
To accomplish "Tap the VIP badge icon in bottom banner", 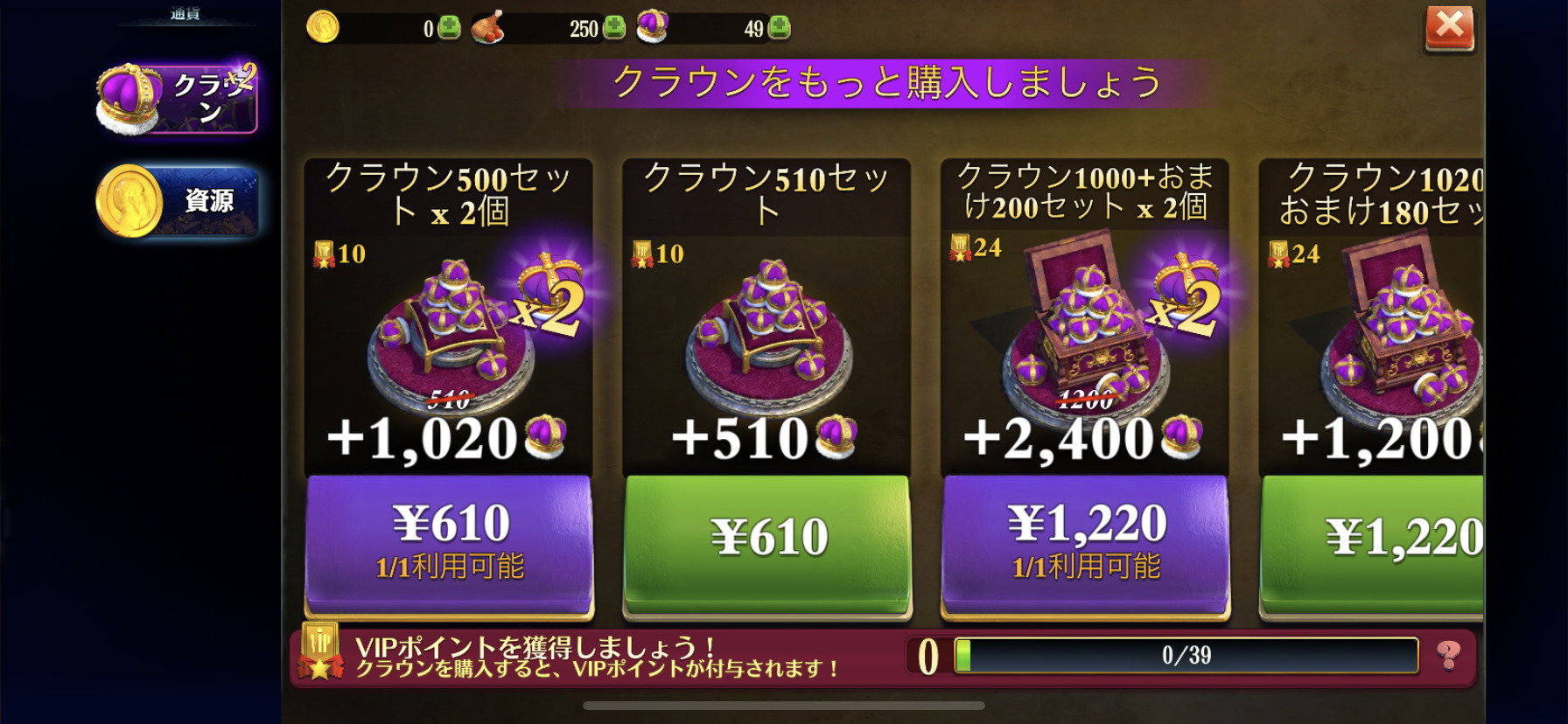I will click(319, 651).
